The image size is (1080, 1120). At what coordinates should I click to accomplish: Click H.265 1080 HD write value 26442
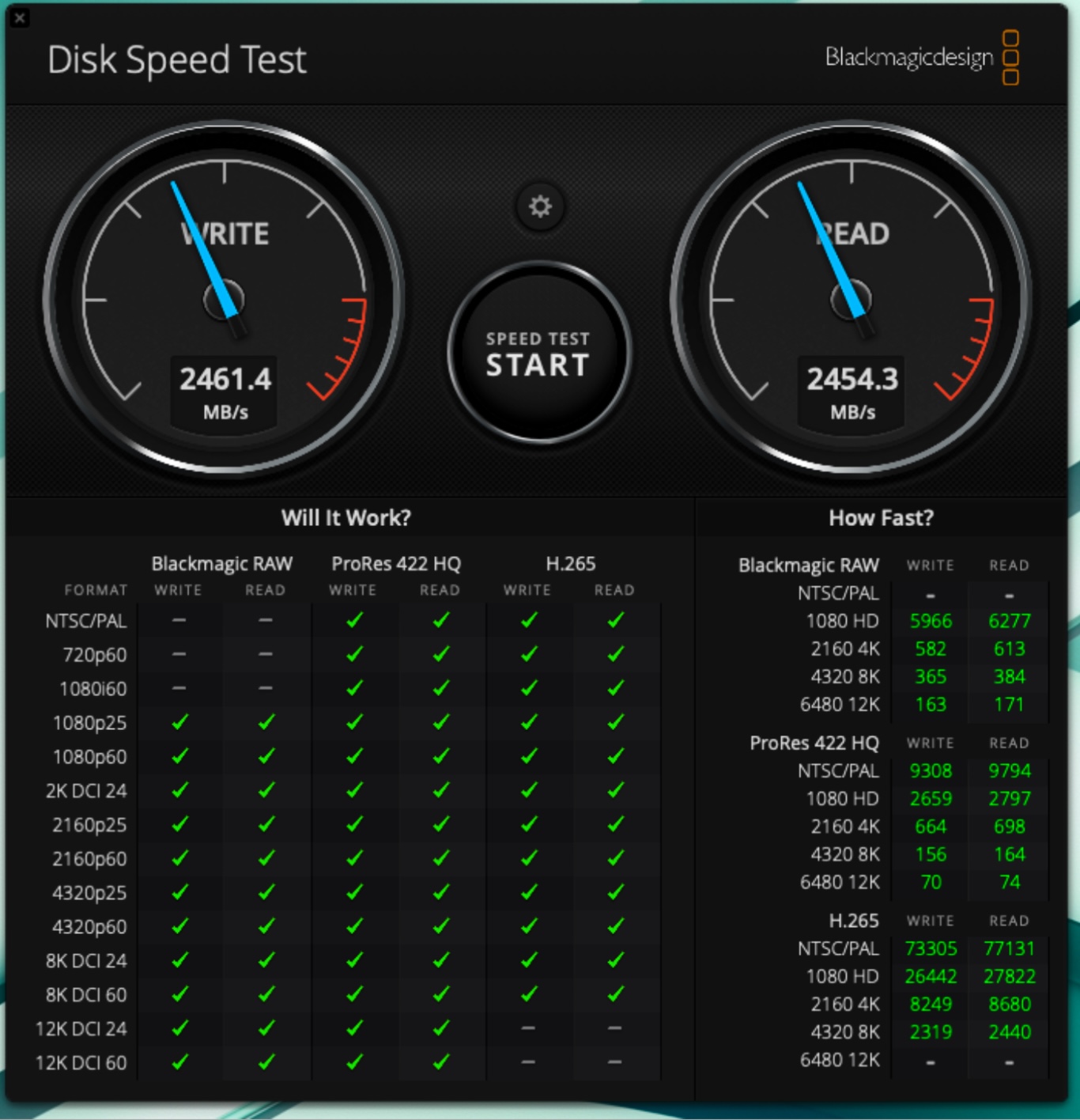click(931, 976)
